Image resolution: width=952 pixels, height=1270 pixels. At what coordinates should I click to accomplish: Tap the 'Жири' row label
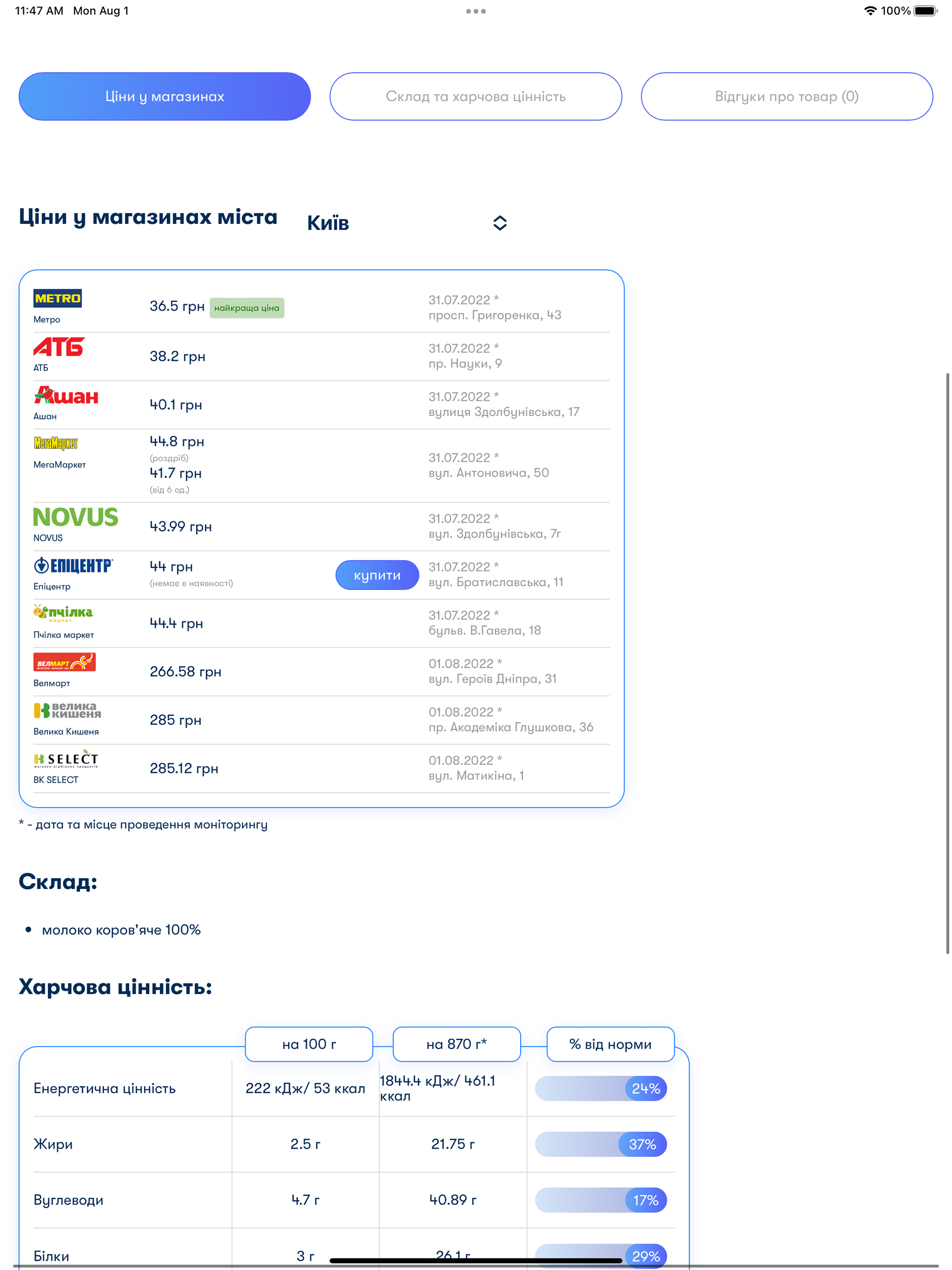coord(53,1144)
